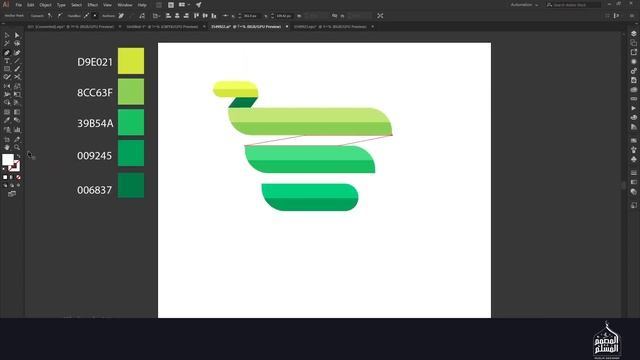Open the Help menu
Screen dimensions: 640x360
[x=142, y=5]
